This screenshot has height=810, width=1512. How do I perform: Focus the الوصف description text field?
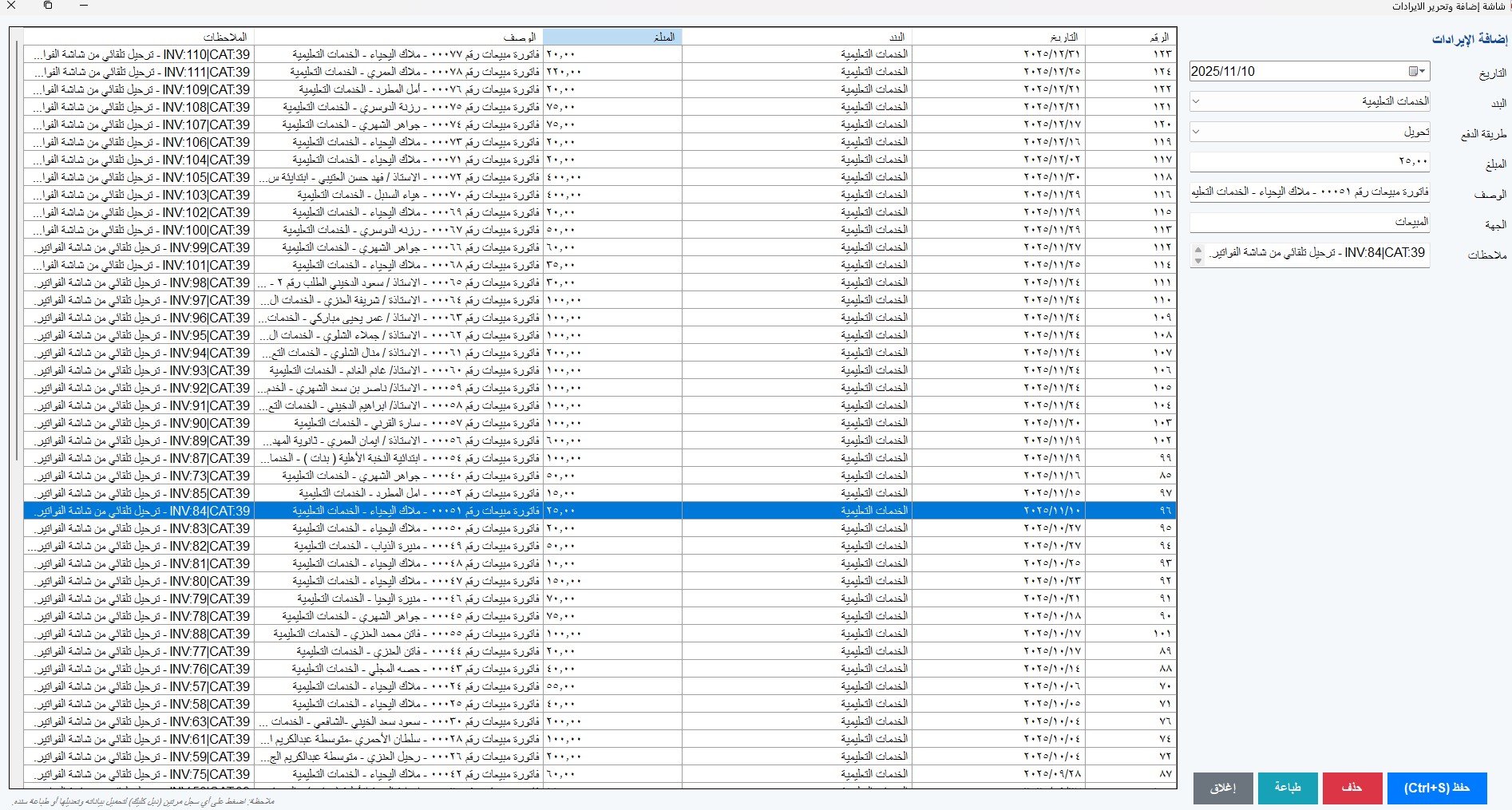(1309, 192)
